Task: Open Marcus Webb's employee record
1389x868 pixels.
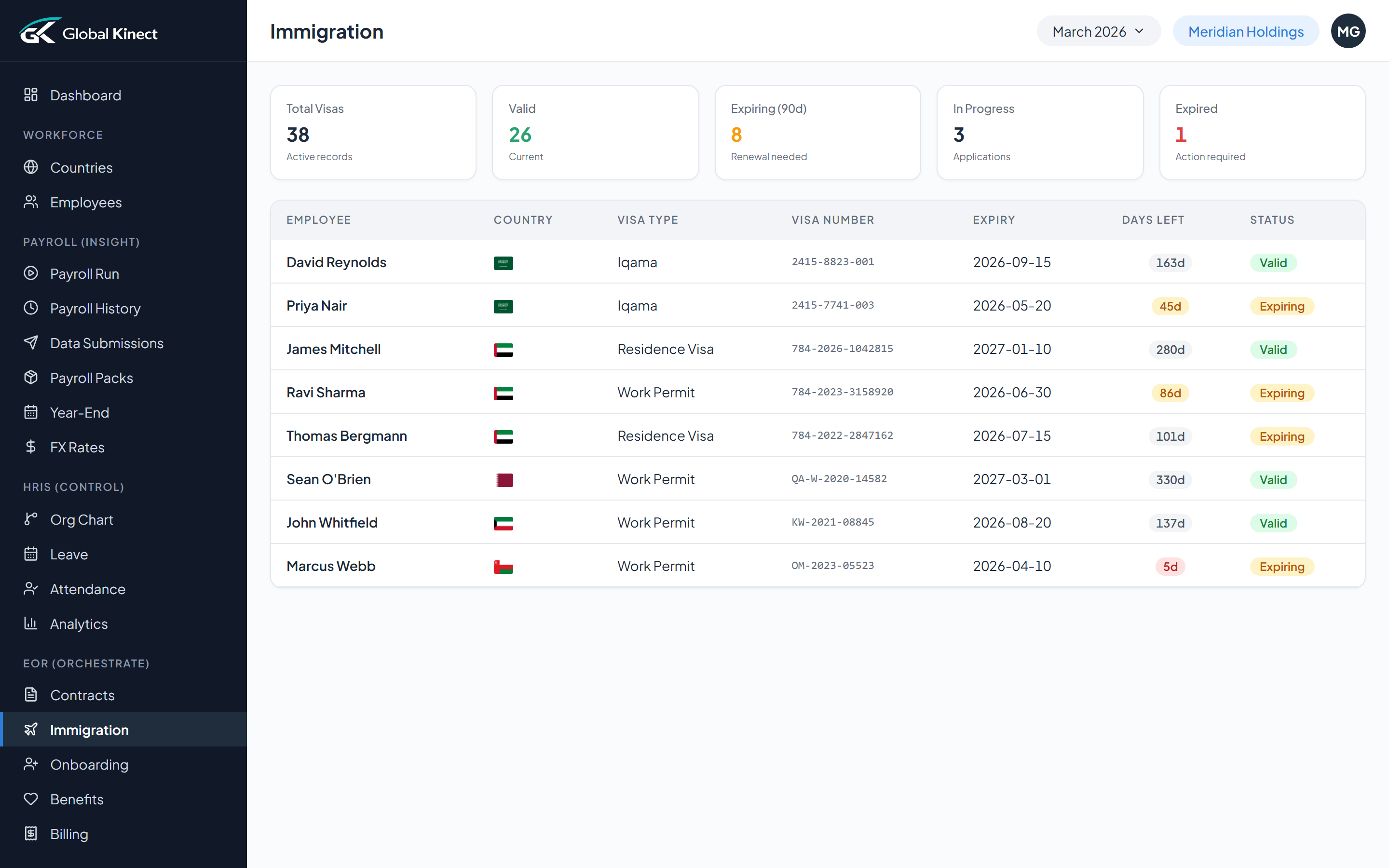Action: (330, 566)
